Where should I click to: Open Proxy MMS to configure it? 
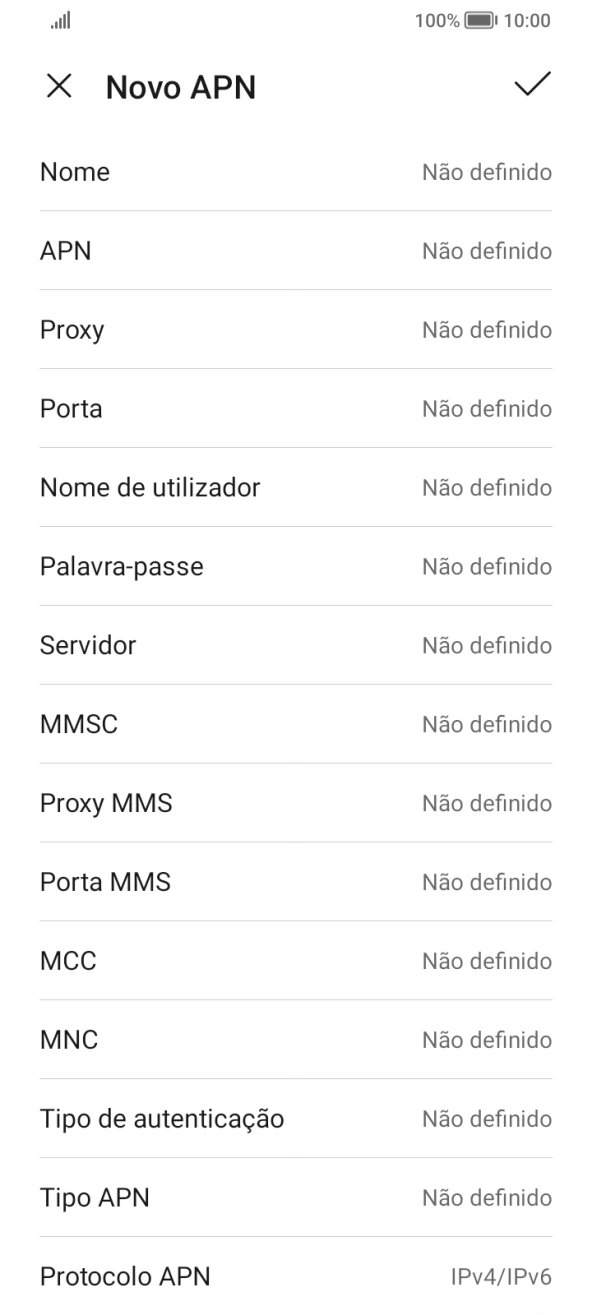(296, 803)
